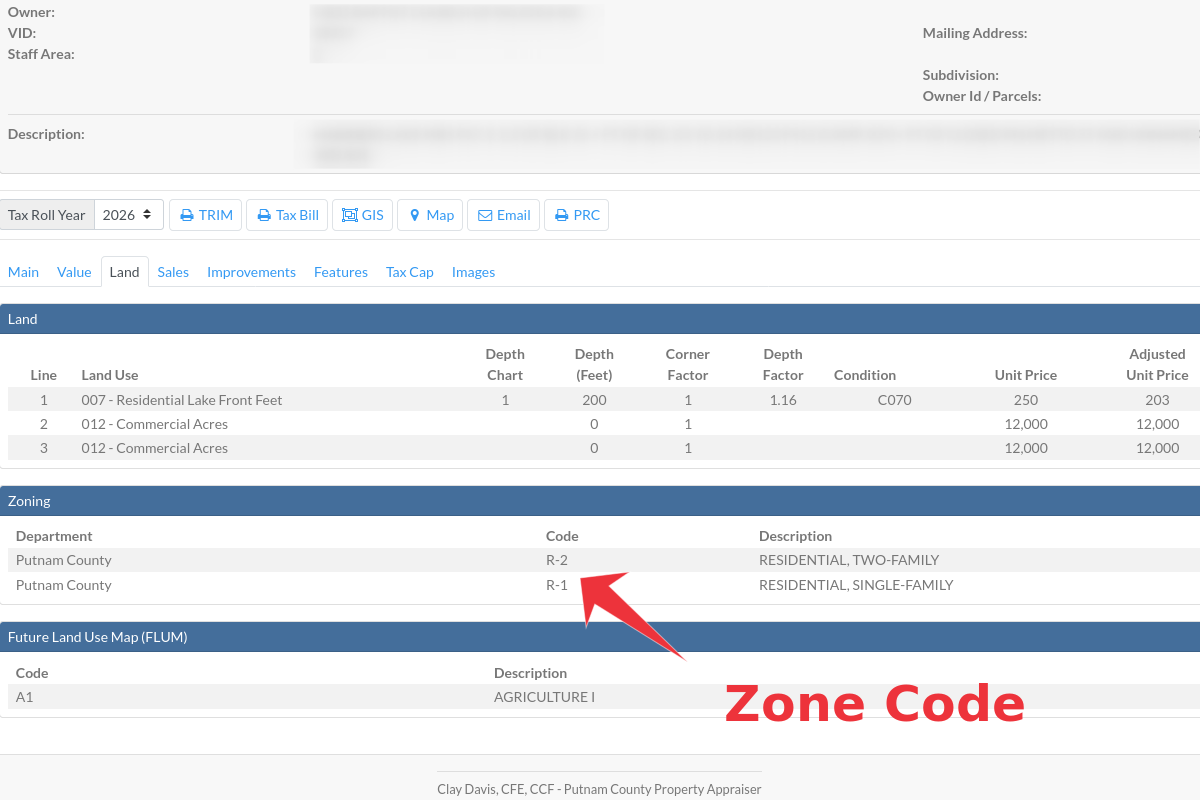Select the Residential Lake Front Feet land row

tap(182, 399)
